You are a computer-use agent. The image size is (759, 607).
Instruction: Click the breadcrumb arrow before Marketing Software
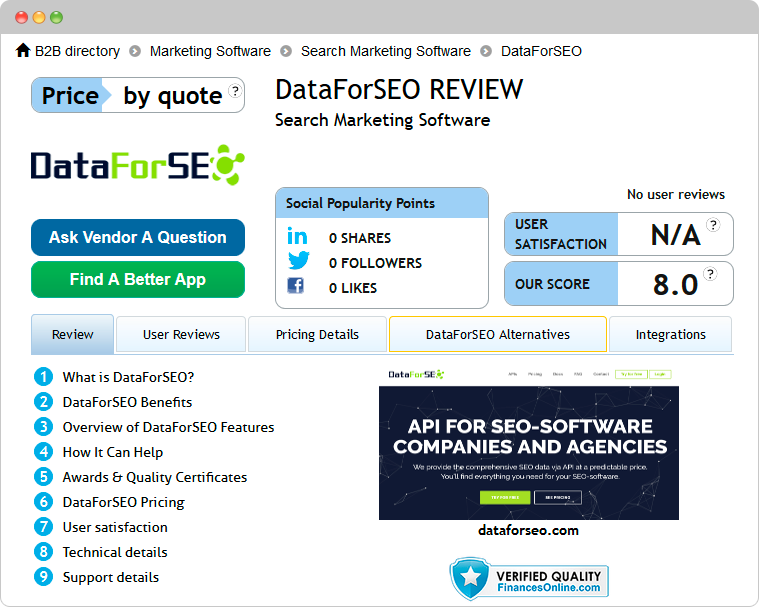pyautogui.click(x=135, y=51)
